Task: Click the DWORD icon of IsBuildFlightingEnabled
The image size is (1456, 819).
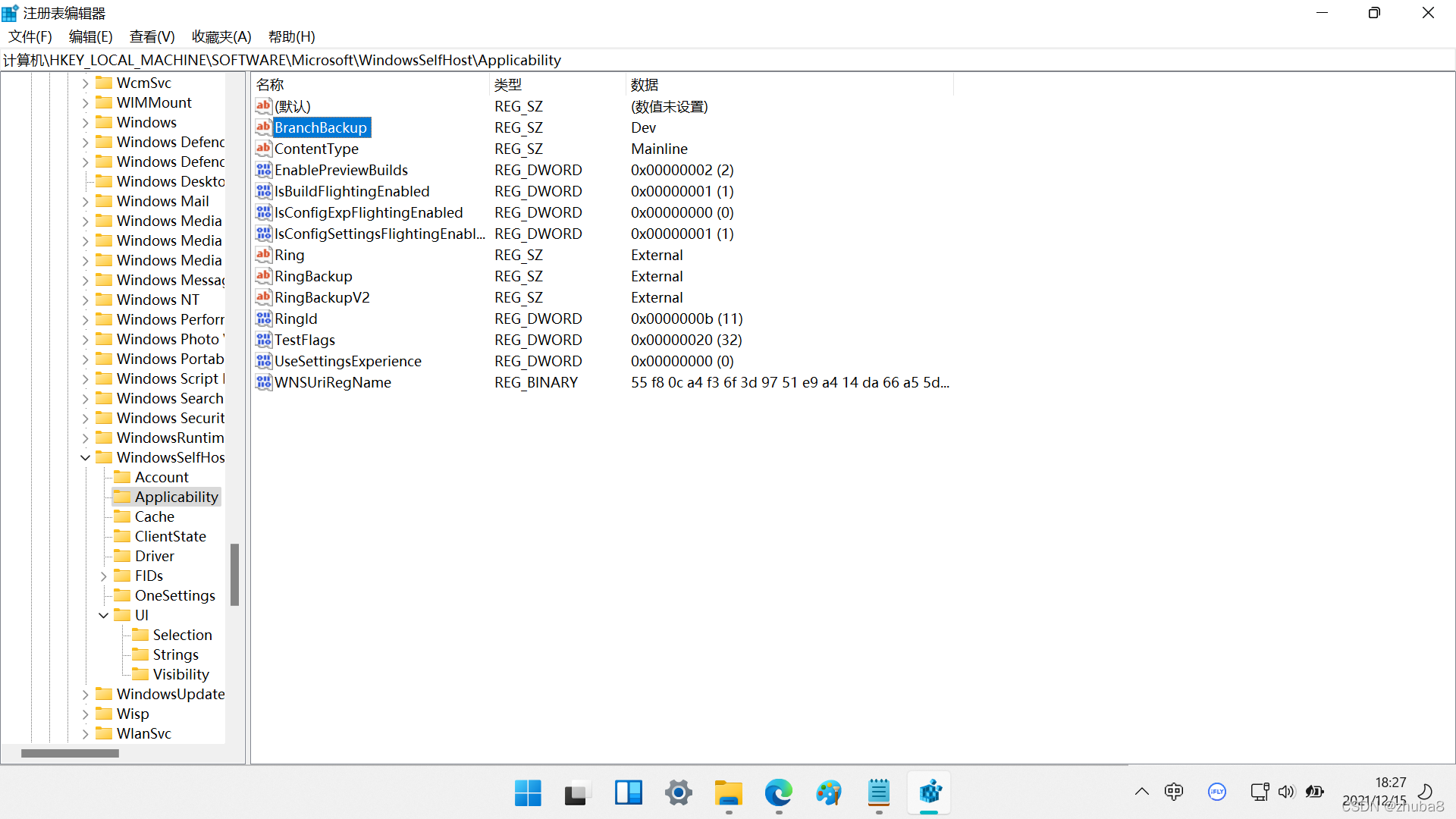Action: tap(263, 191)
